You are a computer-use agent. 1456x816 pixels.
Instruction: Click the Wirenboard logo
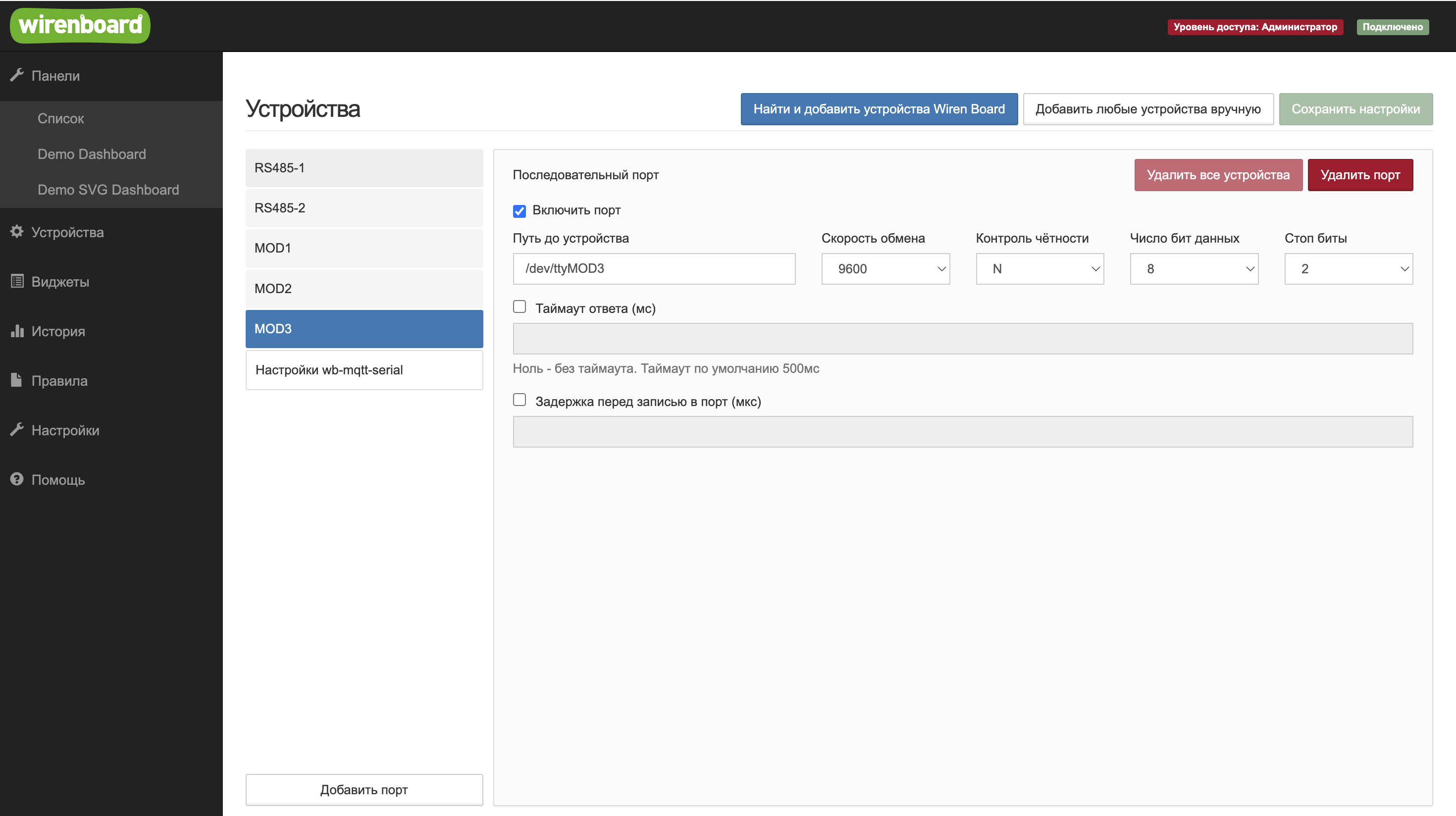[80, 25]
